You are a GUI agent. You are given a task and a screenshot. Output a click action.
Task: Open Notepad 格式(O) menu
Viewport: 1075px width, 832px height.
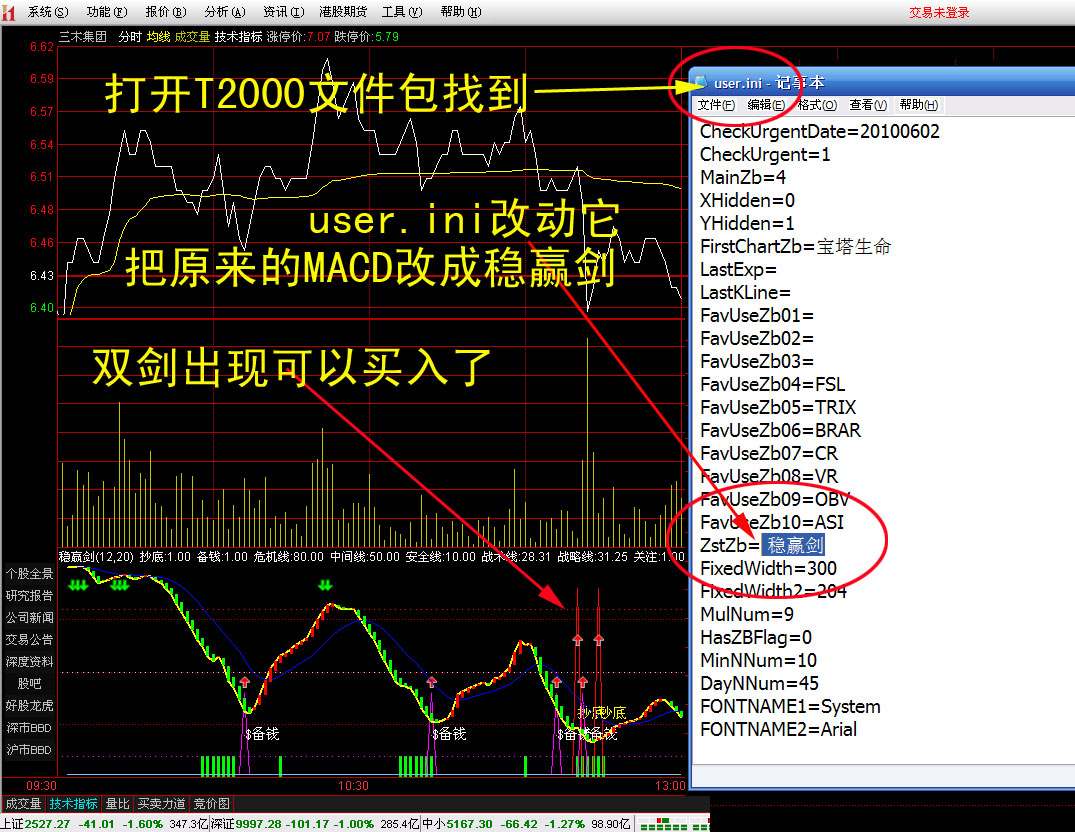pos(817,105)
